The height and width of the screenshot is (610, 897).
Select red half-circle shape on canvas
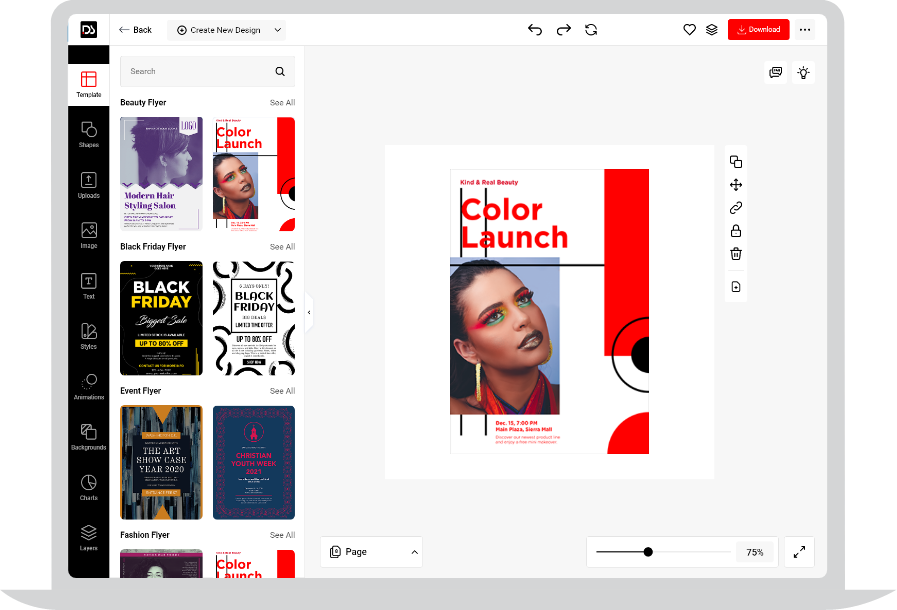628,433
